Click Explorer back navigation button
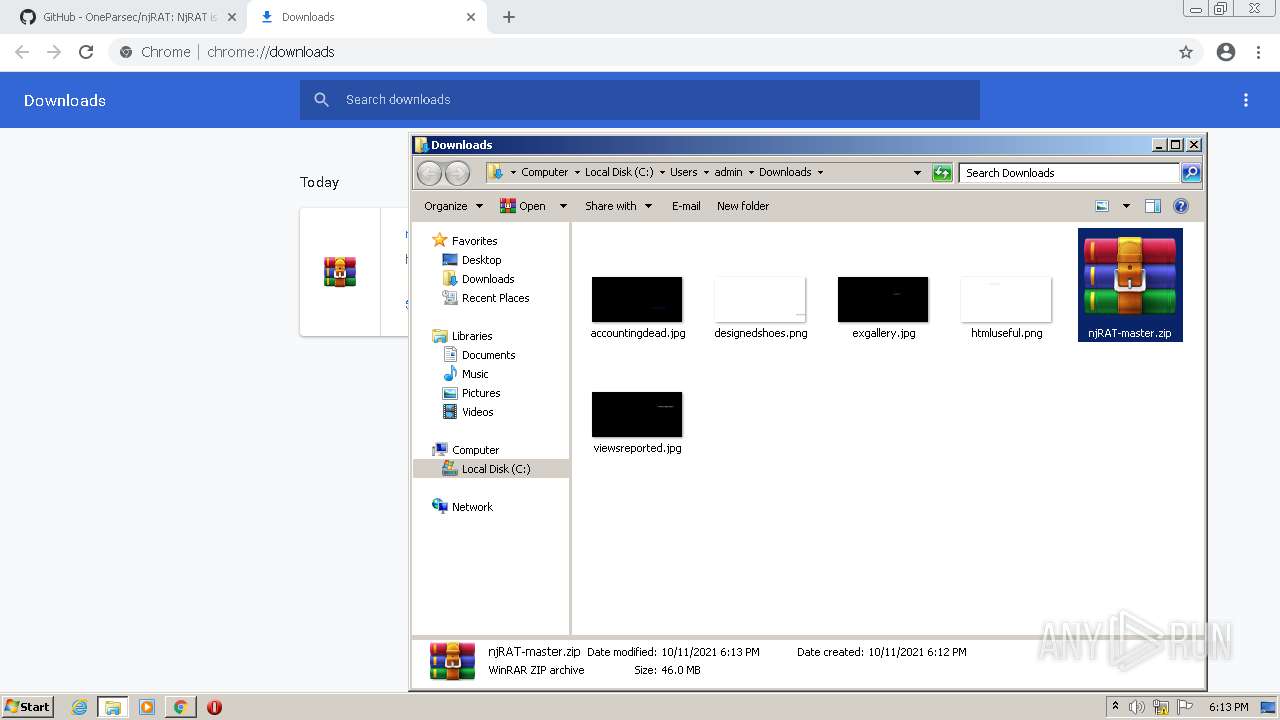This screenshot has width=1280, height=720. (429, 173)
